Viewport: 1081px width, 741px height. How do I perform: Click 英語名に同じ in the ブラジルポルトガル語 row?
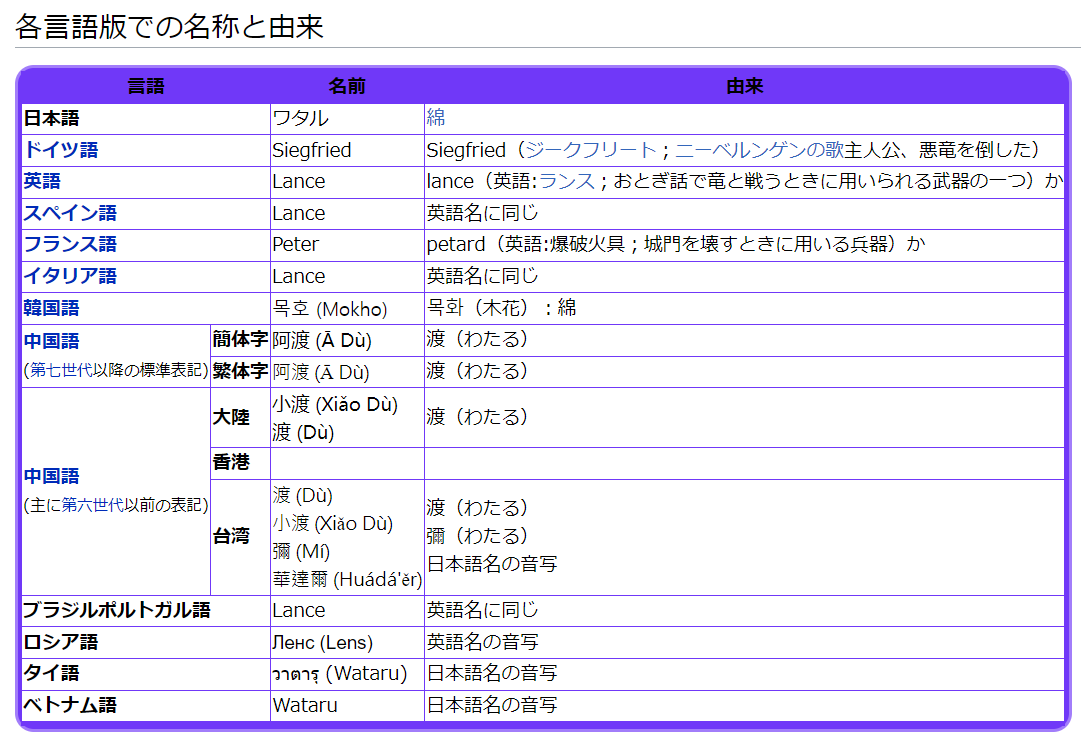click(x=483, y=610)
